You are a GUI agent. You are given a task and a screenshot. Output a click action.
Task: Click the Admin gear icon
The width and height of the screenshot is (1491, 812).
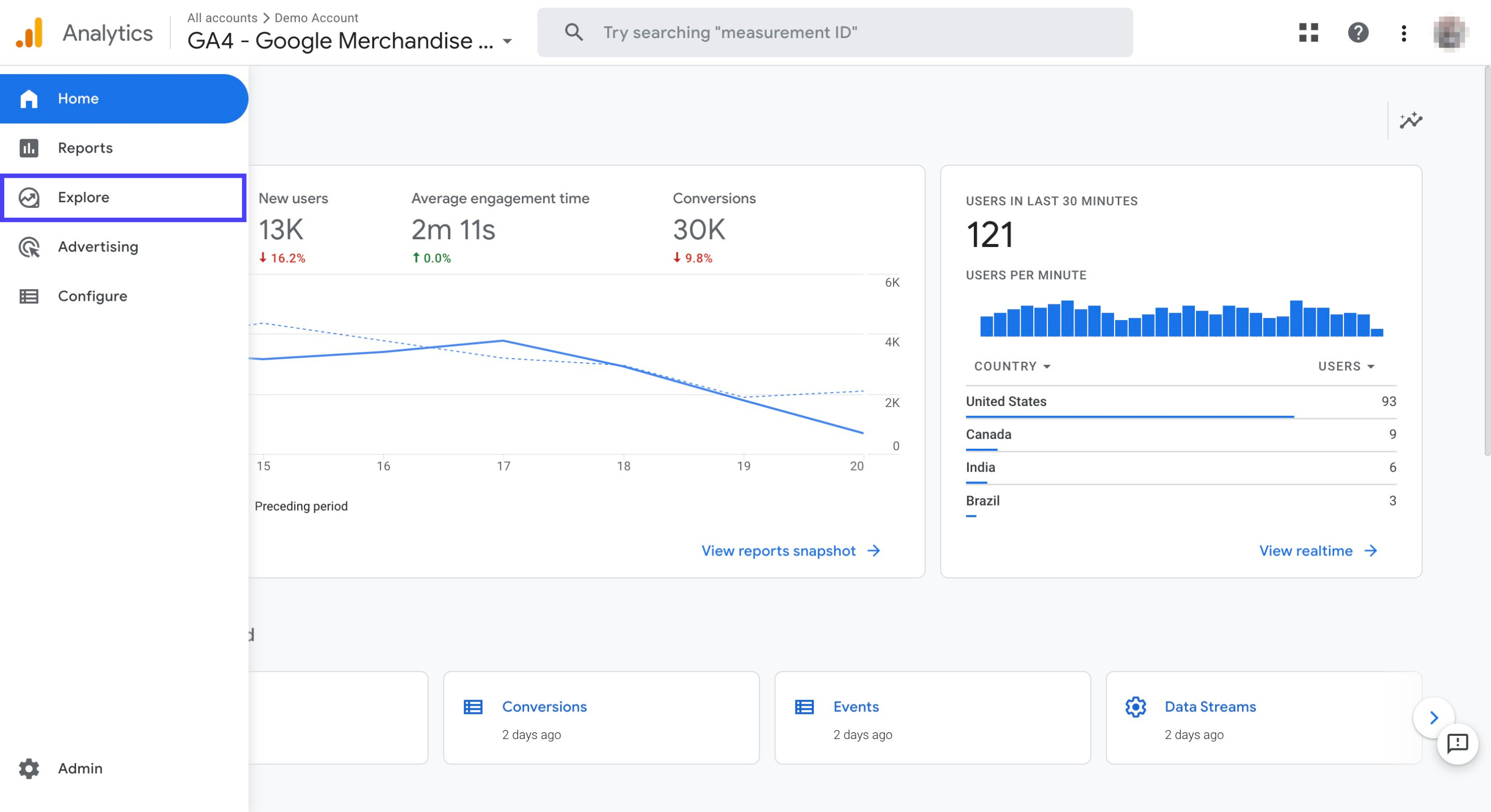29,768
